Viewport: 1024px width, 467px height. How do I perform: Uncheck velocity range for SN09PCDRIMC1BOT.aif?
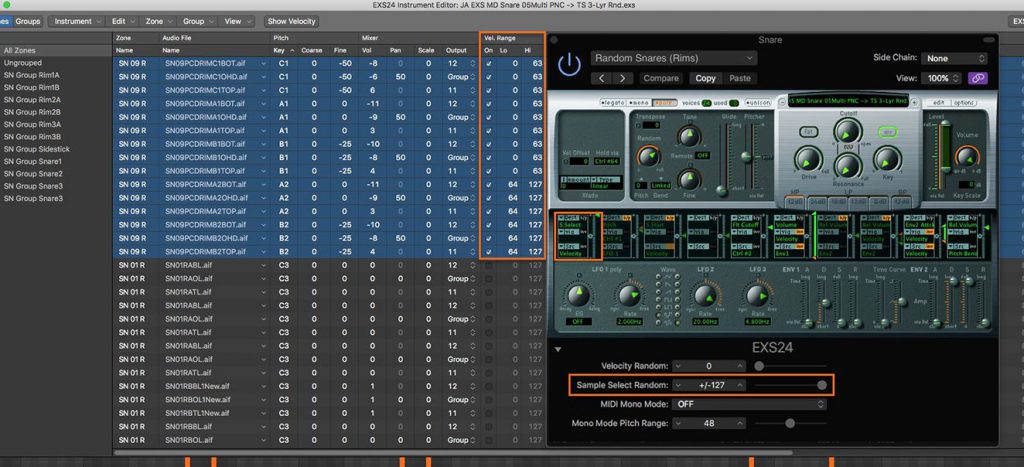[x=488, y=63]
